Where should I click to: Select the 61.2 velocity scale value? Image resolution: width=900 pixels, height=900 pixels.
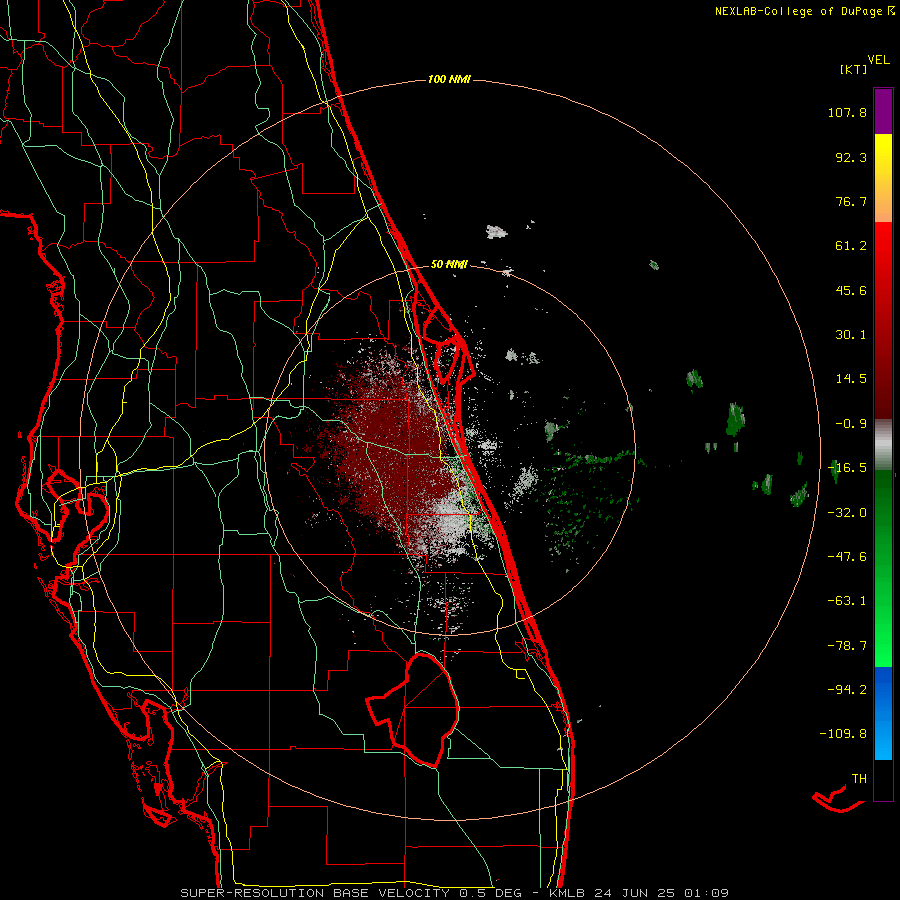click(851, 246)
